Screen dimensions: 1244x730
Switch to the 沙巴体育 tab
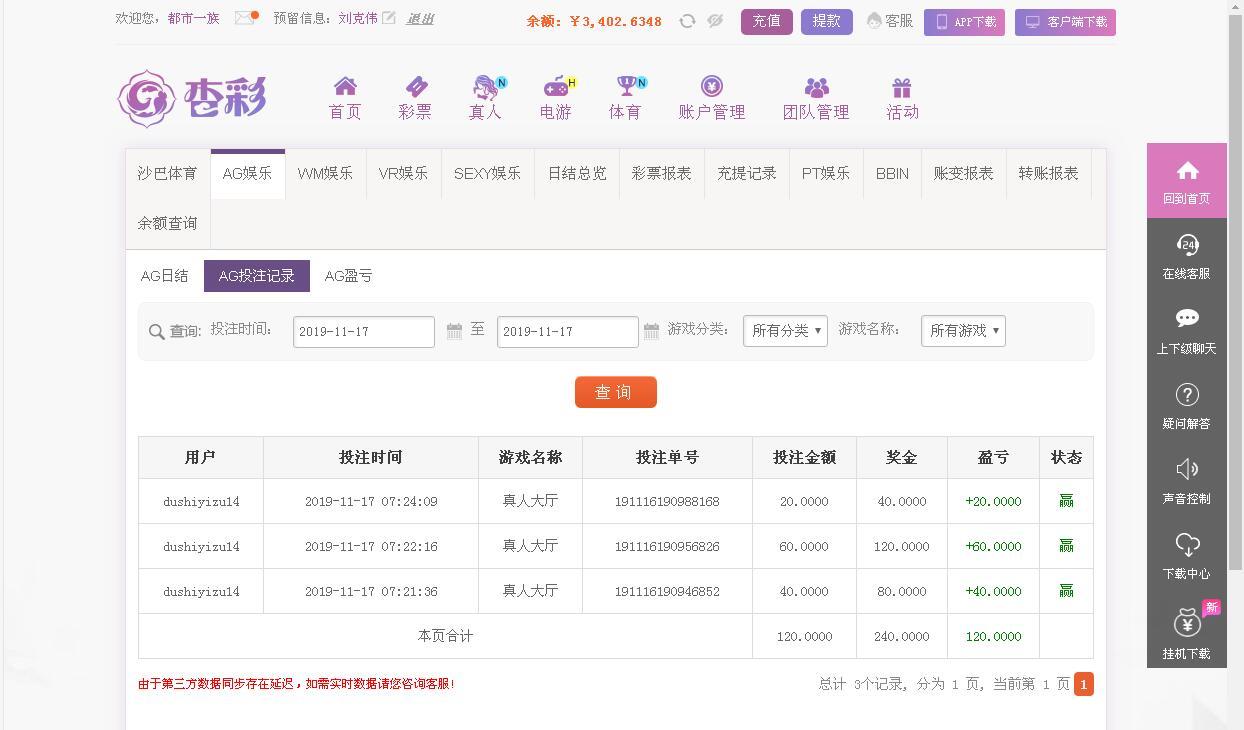coord(167,173)
